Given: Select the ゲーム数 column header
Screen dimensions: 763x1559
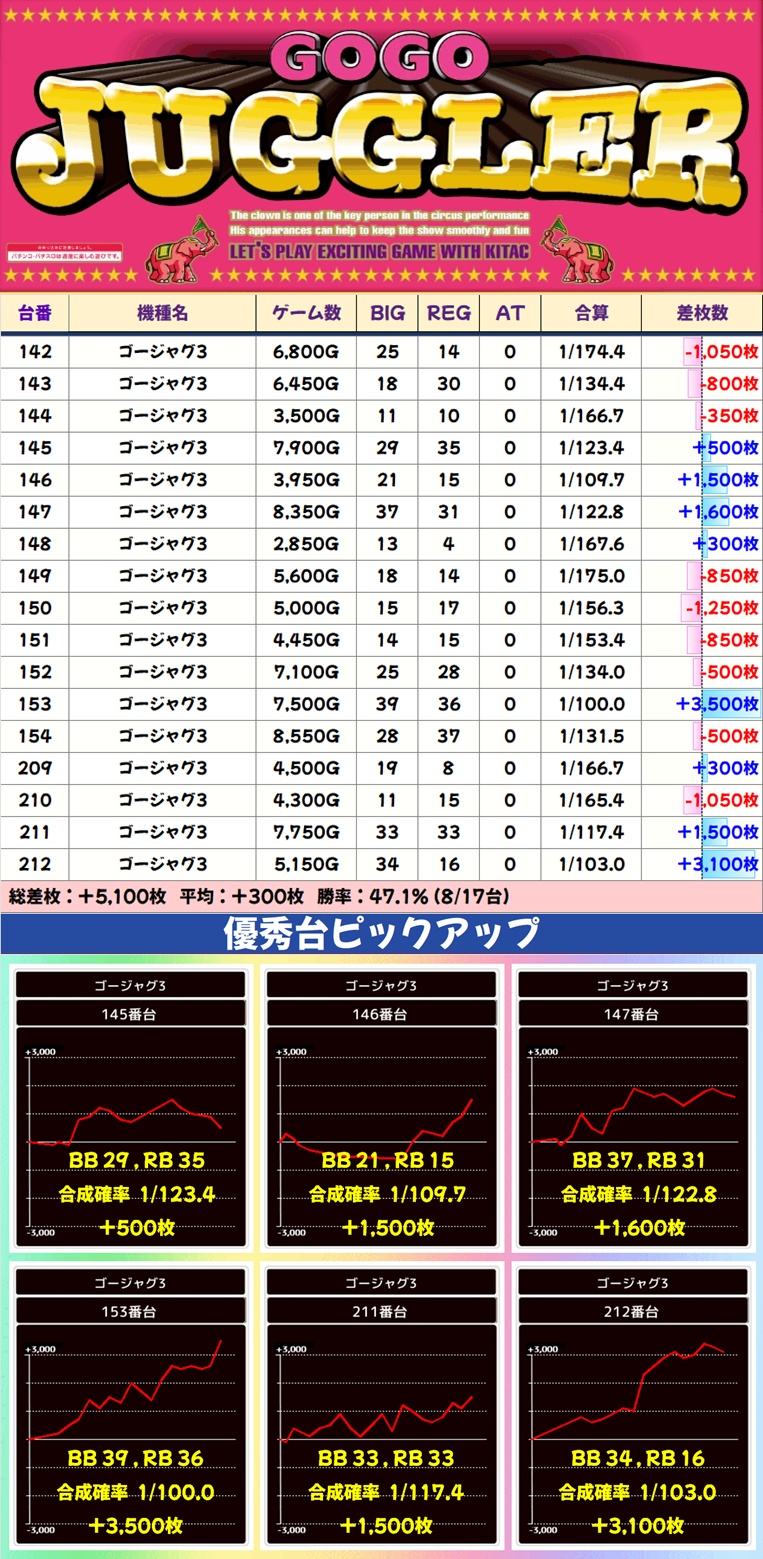Looking at the screenshot, I should point(306,313).
